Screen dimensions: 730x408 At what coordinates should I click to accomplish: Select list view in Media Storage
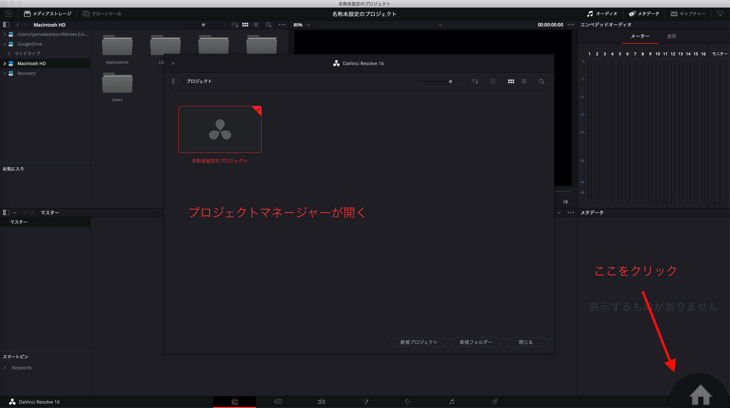256,25
